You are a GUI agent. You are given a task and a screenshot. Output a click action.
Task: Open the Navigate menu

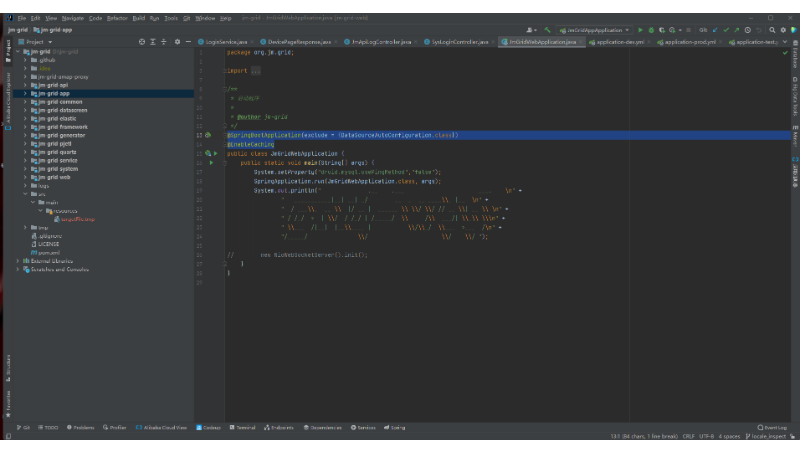pos(73,18)
